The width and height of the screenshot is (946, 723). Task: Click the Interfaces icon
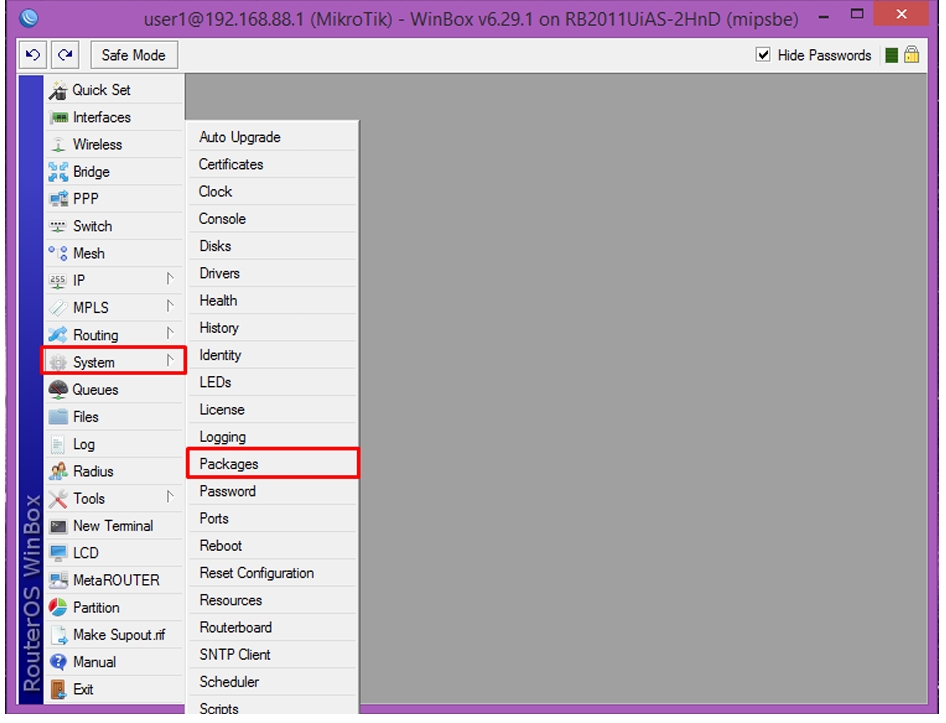(59, 118)
